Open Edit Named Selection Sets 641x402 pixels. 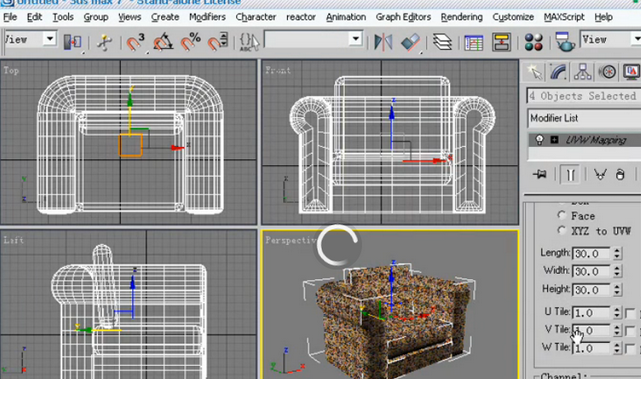[249, 42]
